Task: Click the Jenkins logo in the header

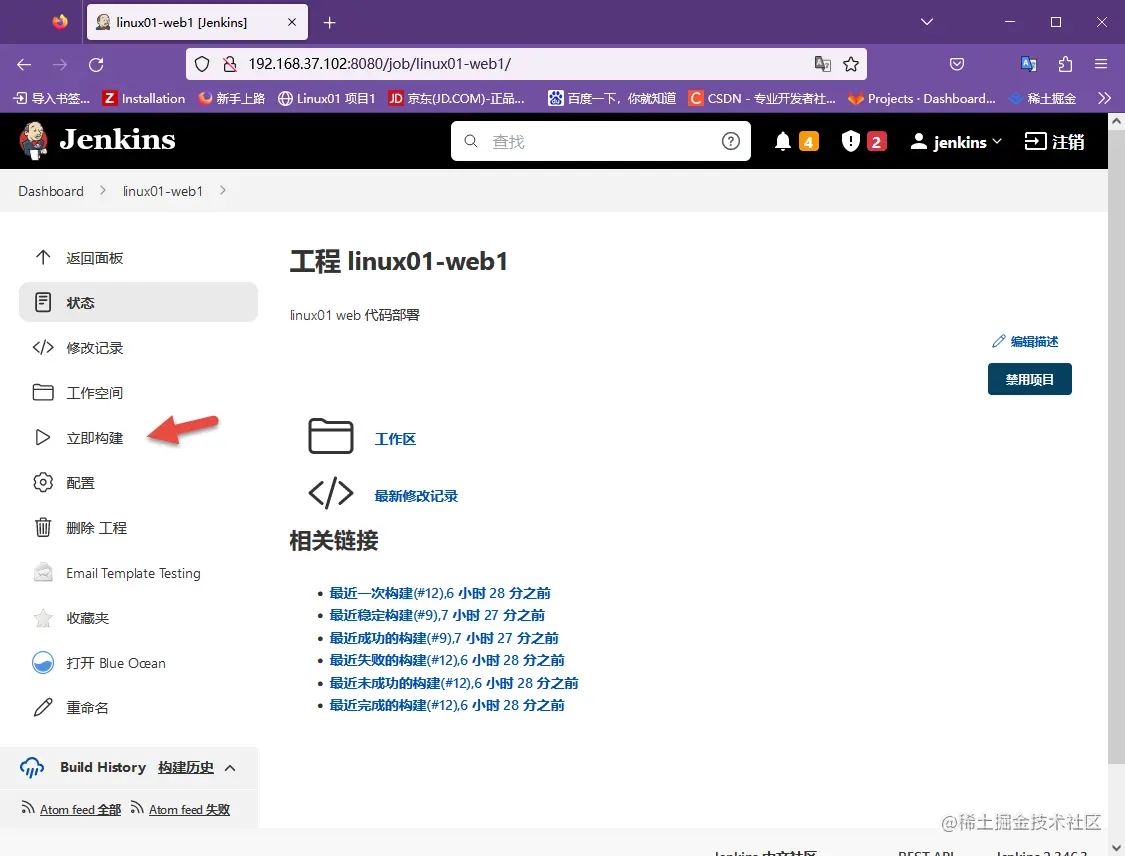Action: click(98, 140)
